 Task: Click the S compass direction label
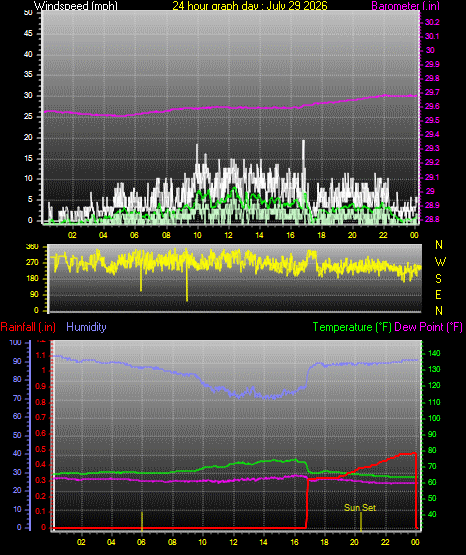(x=438, y=279)
